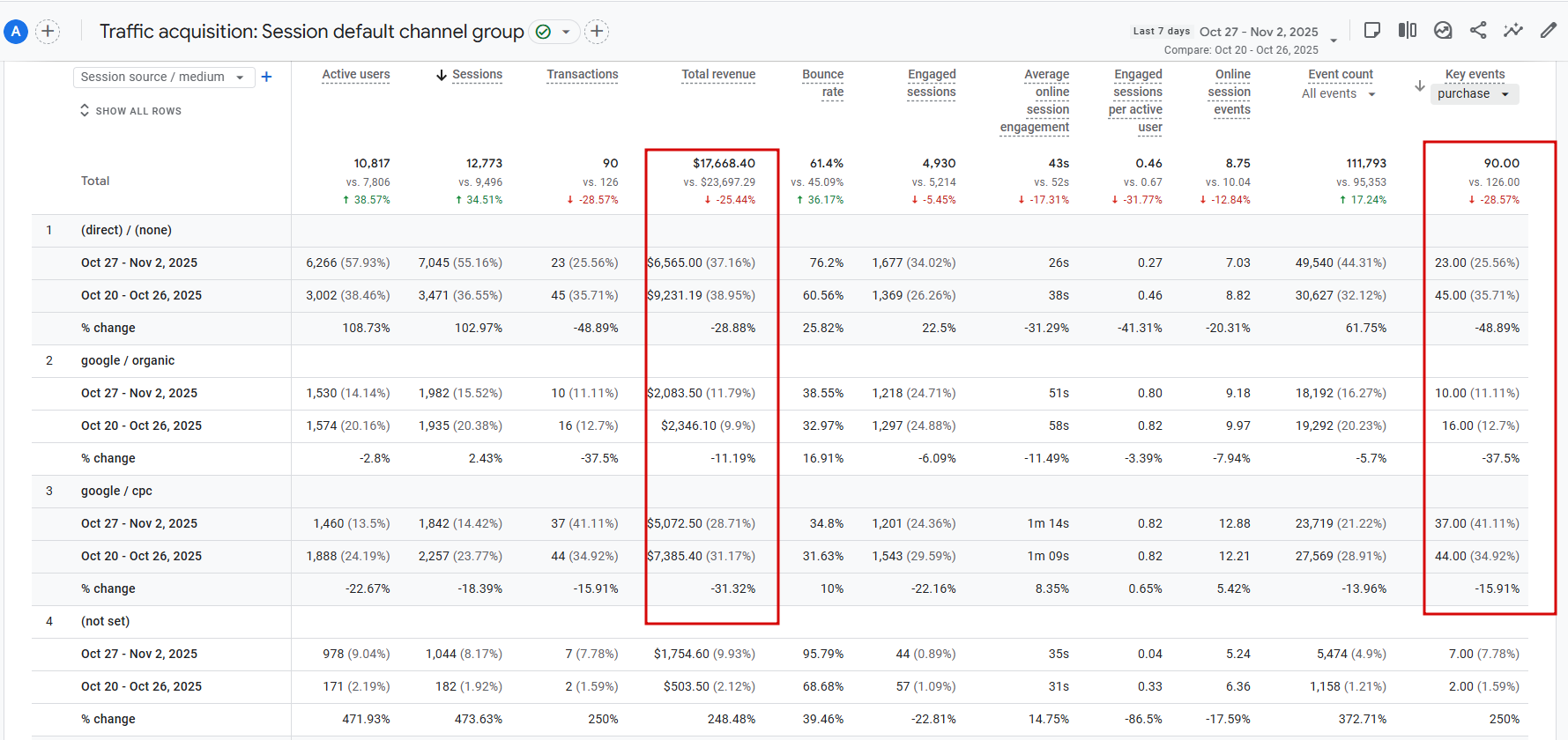1568x740 pixels.
Task: Click the report title 'Traffic acquisition: Session default channel group'
Action: pos(312,32)
